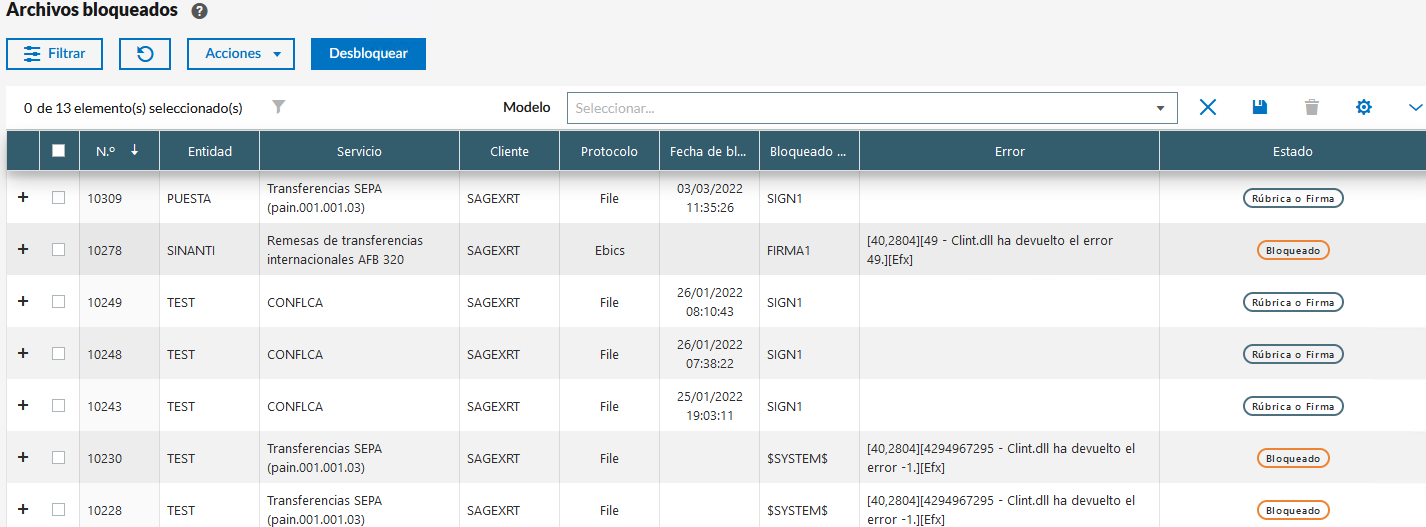
Task: Toggle the select-all checkbox in table header
Action: tap(59, 151)
